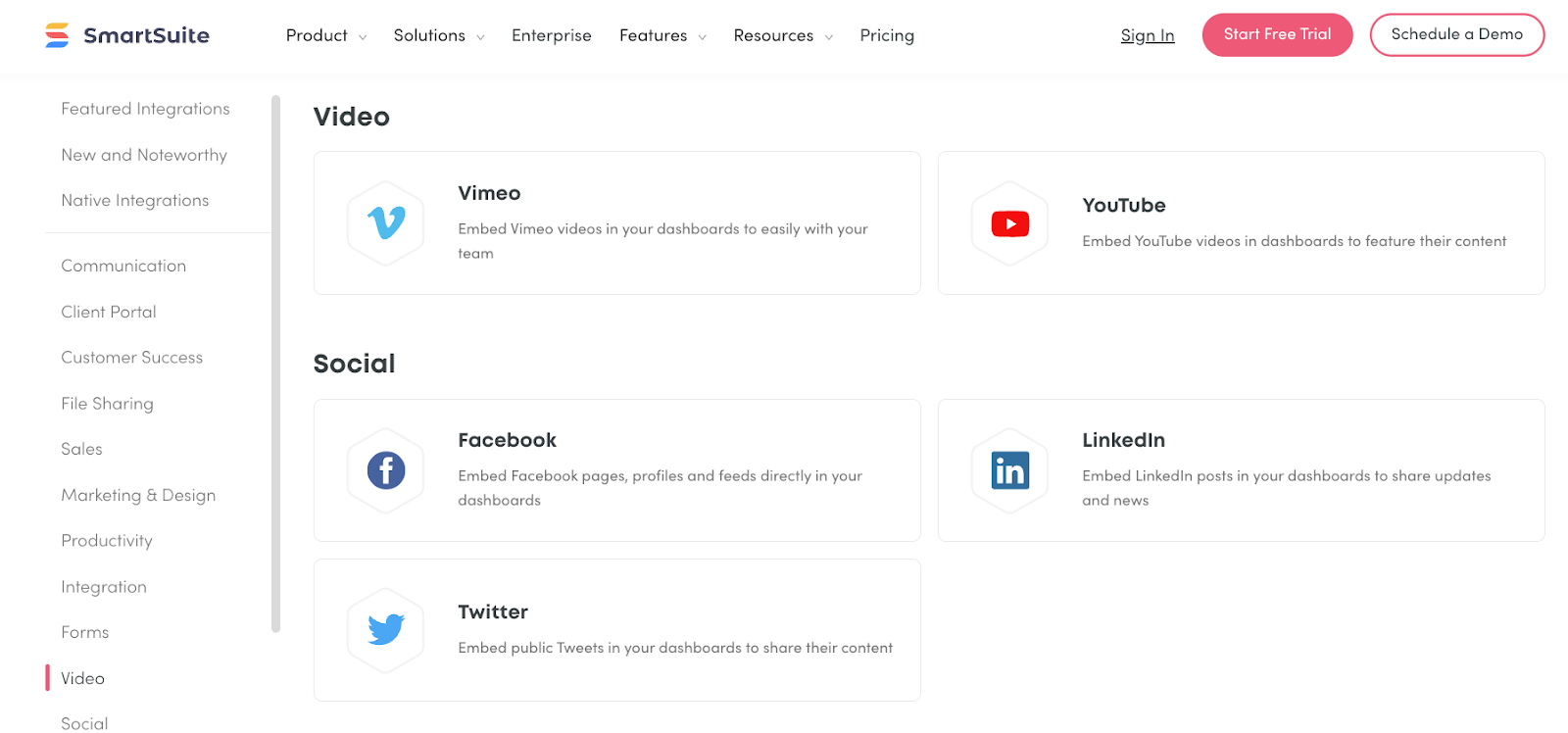Expand the Product menu chevron
This screenshot has height=733, width=1568.
[363, 37]
